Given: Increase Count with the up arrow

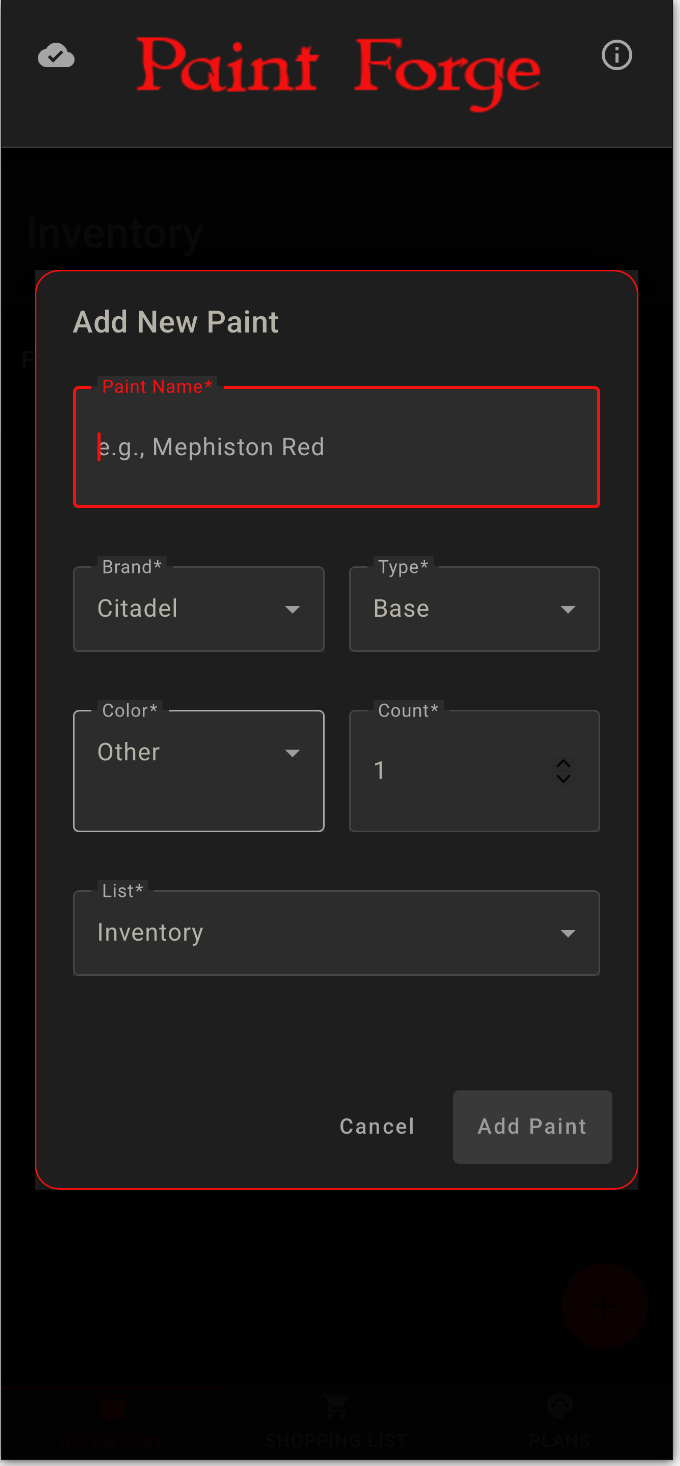Looking at the screenshot, I should 563,763.
